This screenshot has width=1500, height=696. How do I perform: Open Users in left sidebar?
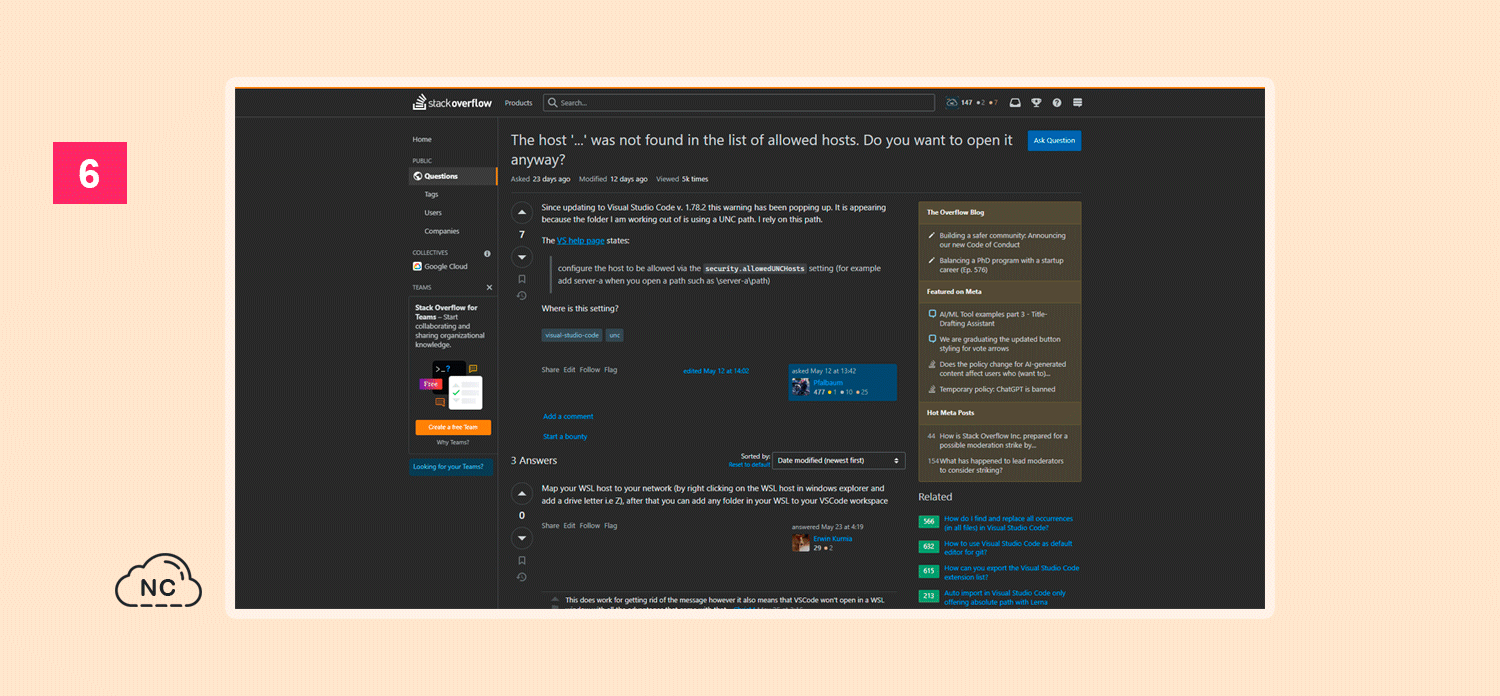click(433, 213)
